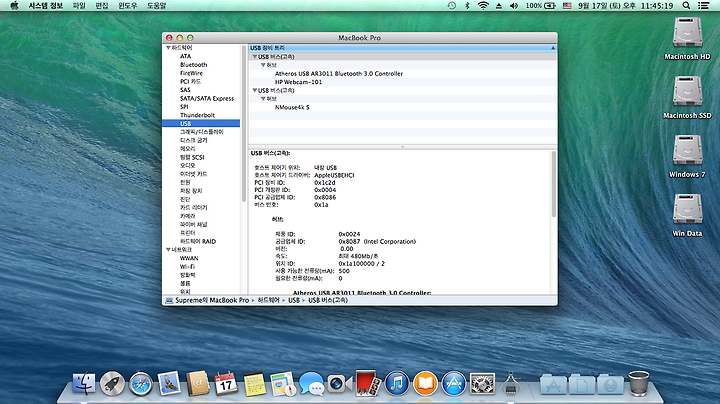
Task: Select Wi-Fi under network section
Action: 187,267
